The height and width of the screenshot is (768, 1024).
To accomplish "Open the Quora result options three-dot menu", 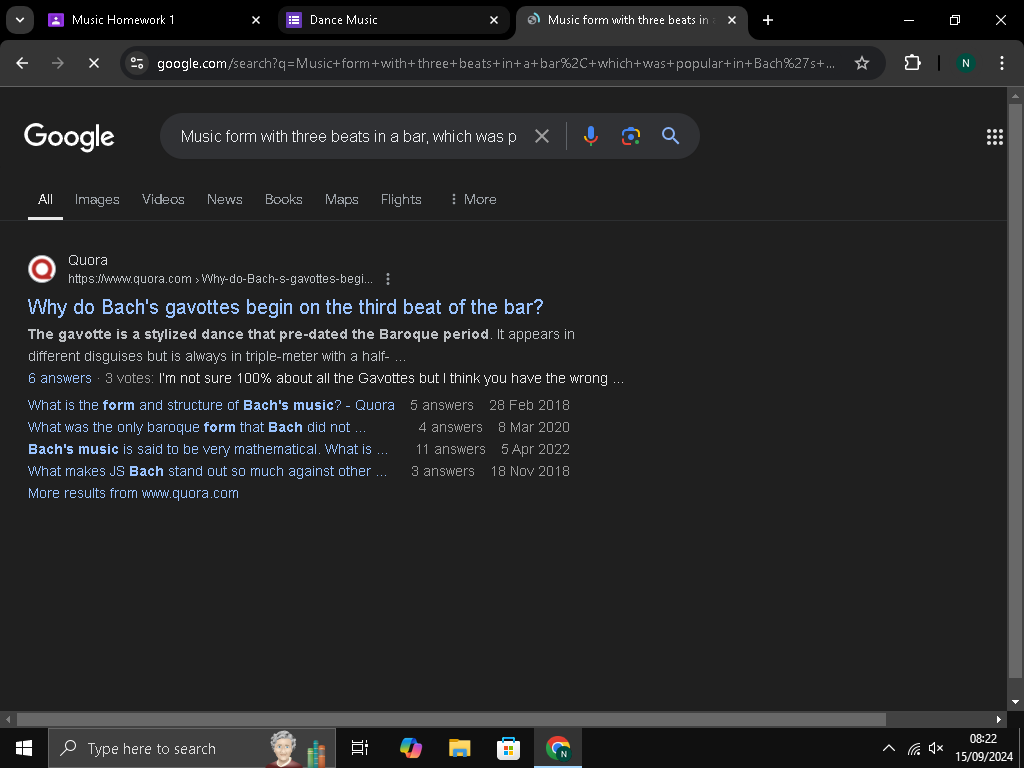I will 388,280.
